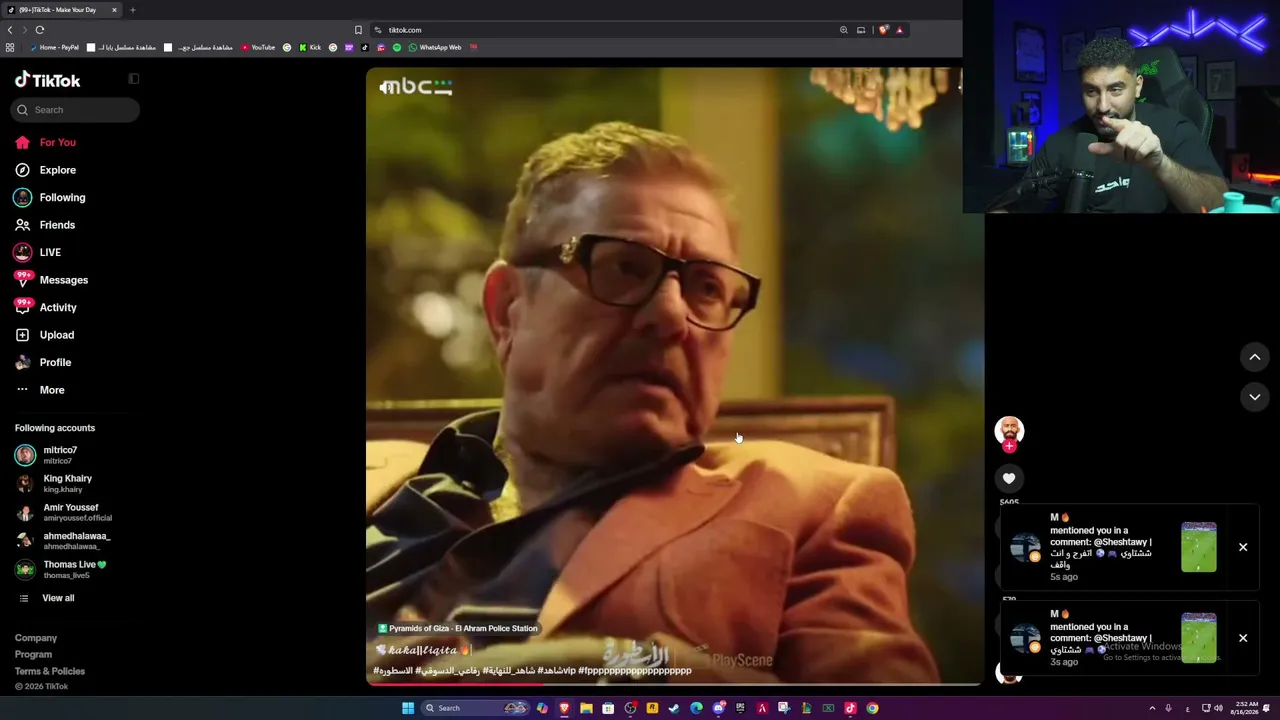
Task: Toggle the microphone icon in the system tray
Action: coord(1168,708)
